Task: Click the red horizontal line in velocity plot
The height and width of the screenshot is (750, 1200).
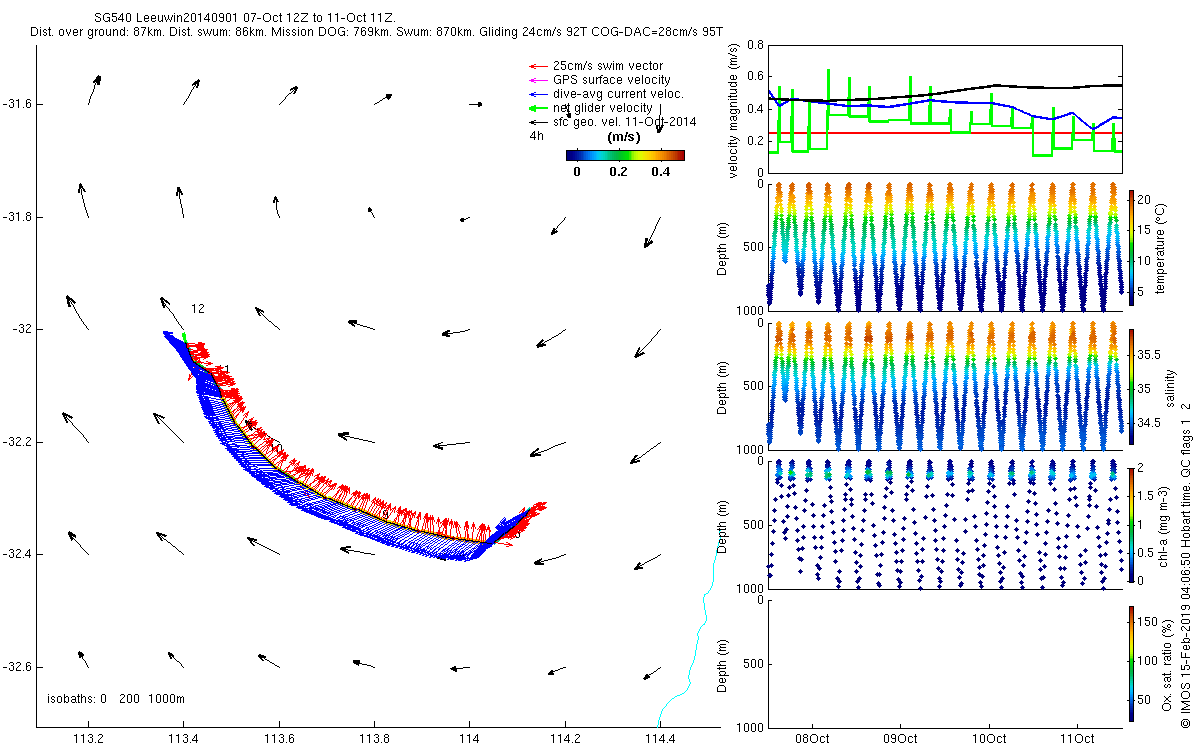Action: [944, 133]
